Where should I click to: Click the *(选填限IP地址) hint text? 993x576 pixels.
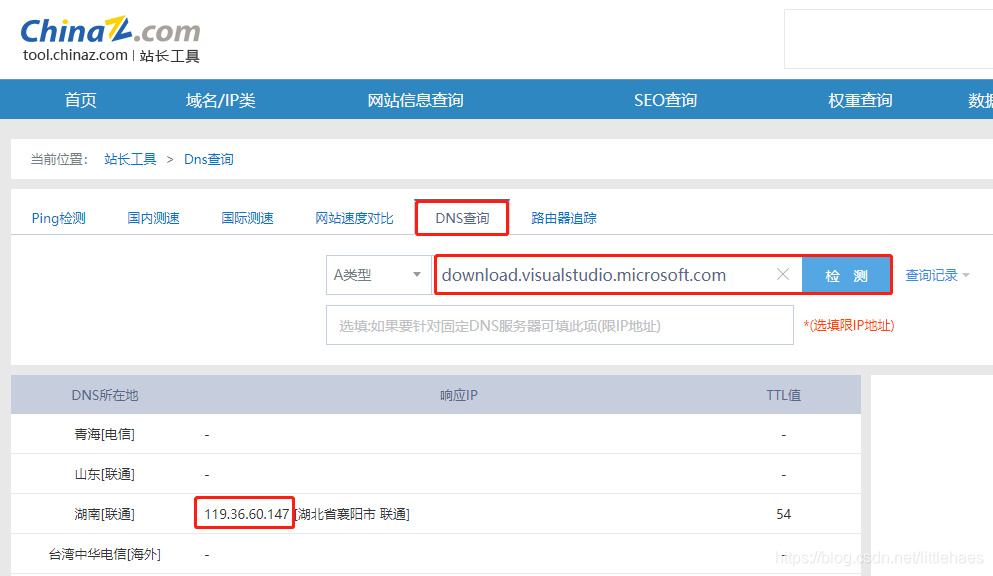(849, 325)
